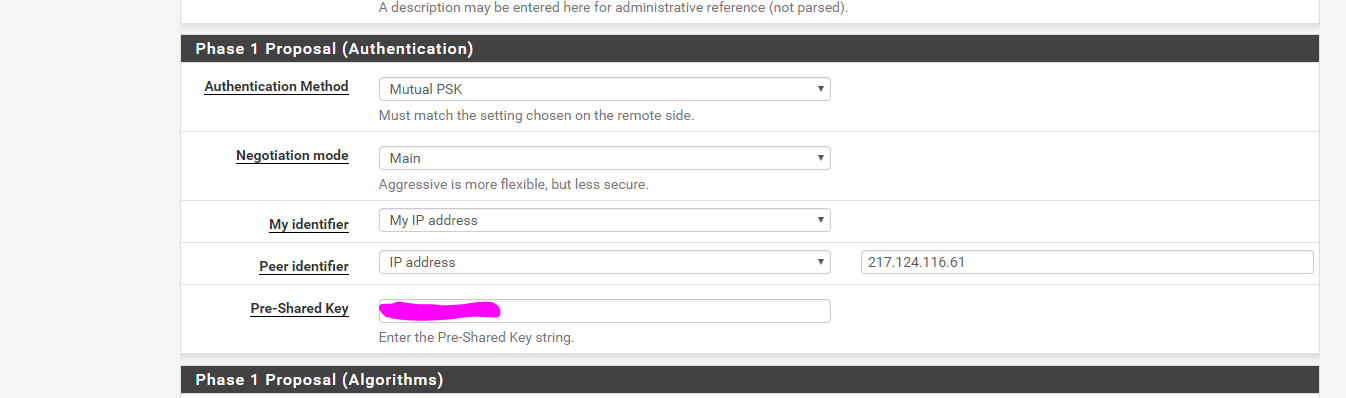Click the small arrow on the Negotiation mode select
The image size is (1346, 398).
821,158
